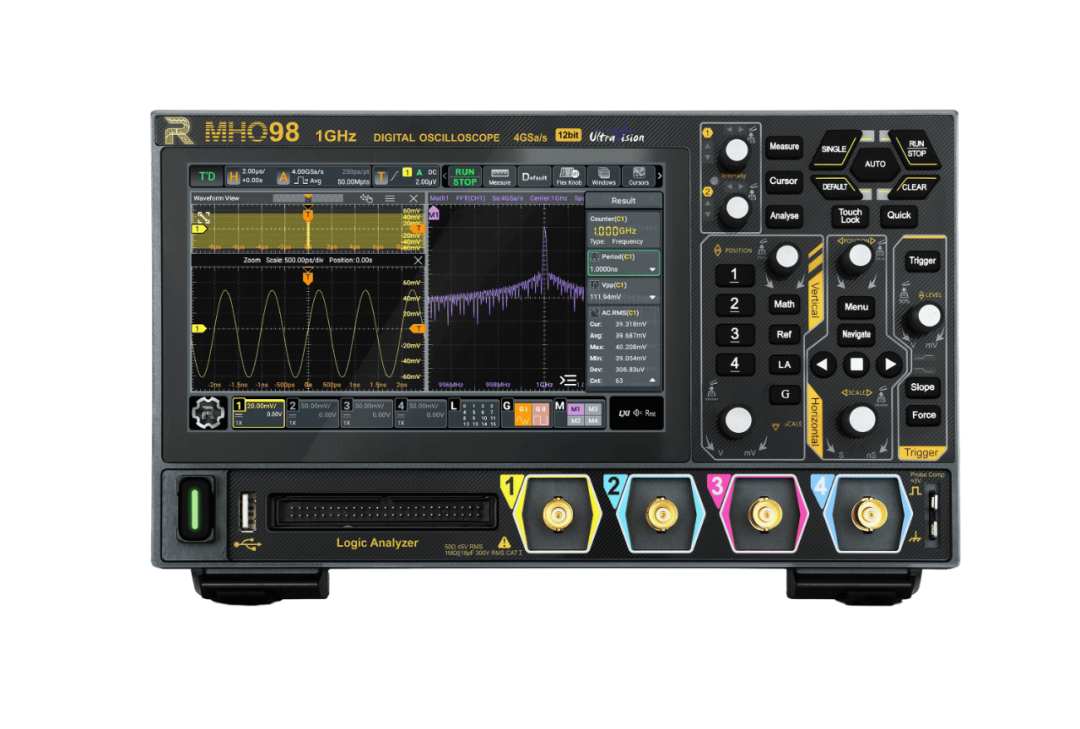Collapse the AC.RMS(C1) statistics panel
Screen dimensions: 1080x729
652,380
